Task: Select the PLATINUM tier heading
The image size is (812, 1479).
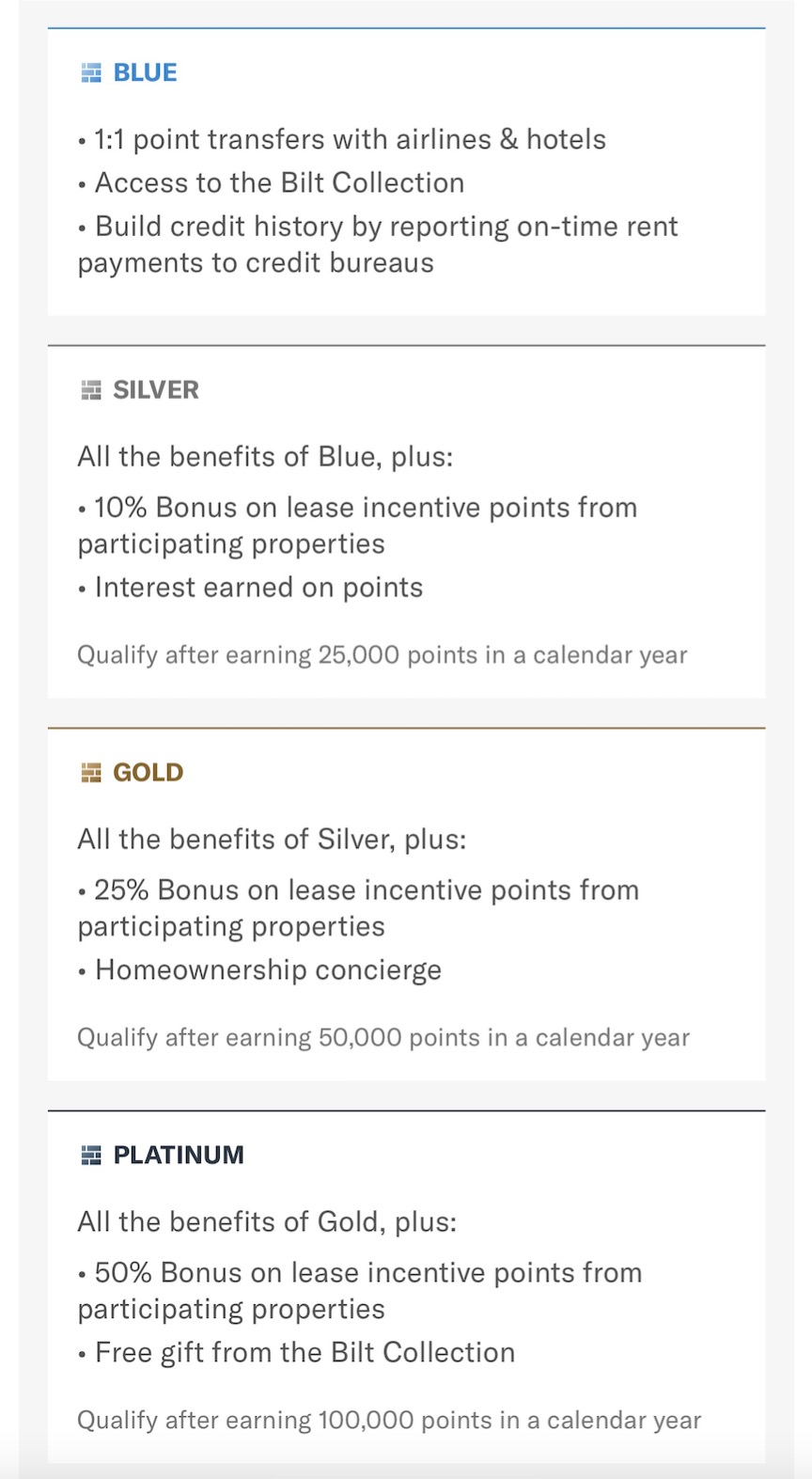Action: (x=179, y=1156)
